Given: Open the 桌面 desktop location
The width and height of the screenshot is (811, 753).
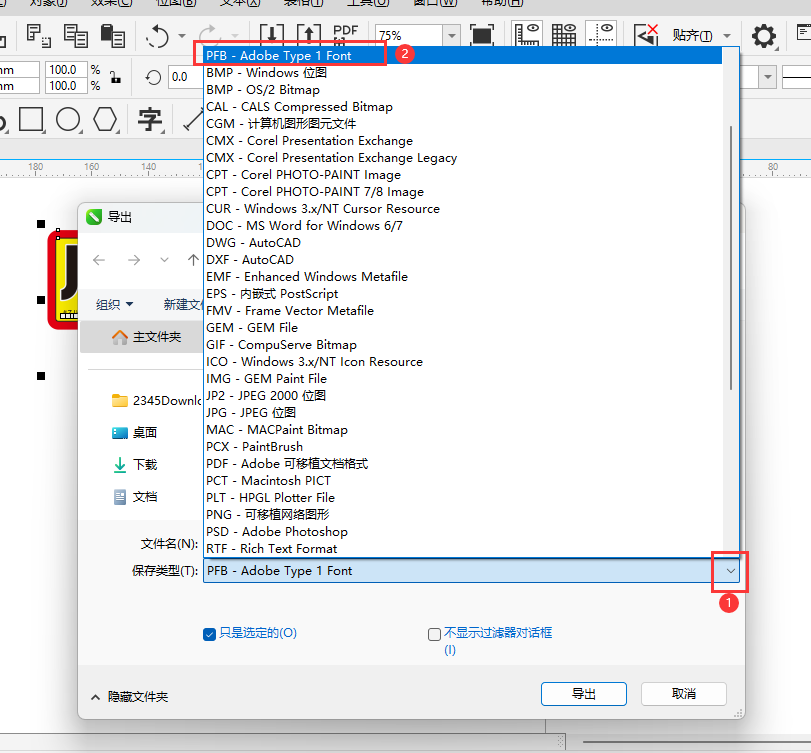Looking at the screenshot, I should pyautogui.click(x=134, y=432).
